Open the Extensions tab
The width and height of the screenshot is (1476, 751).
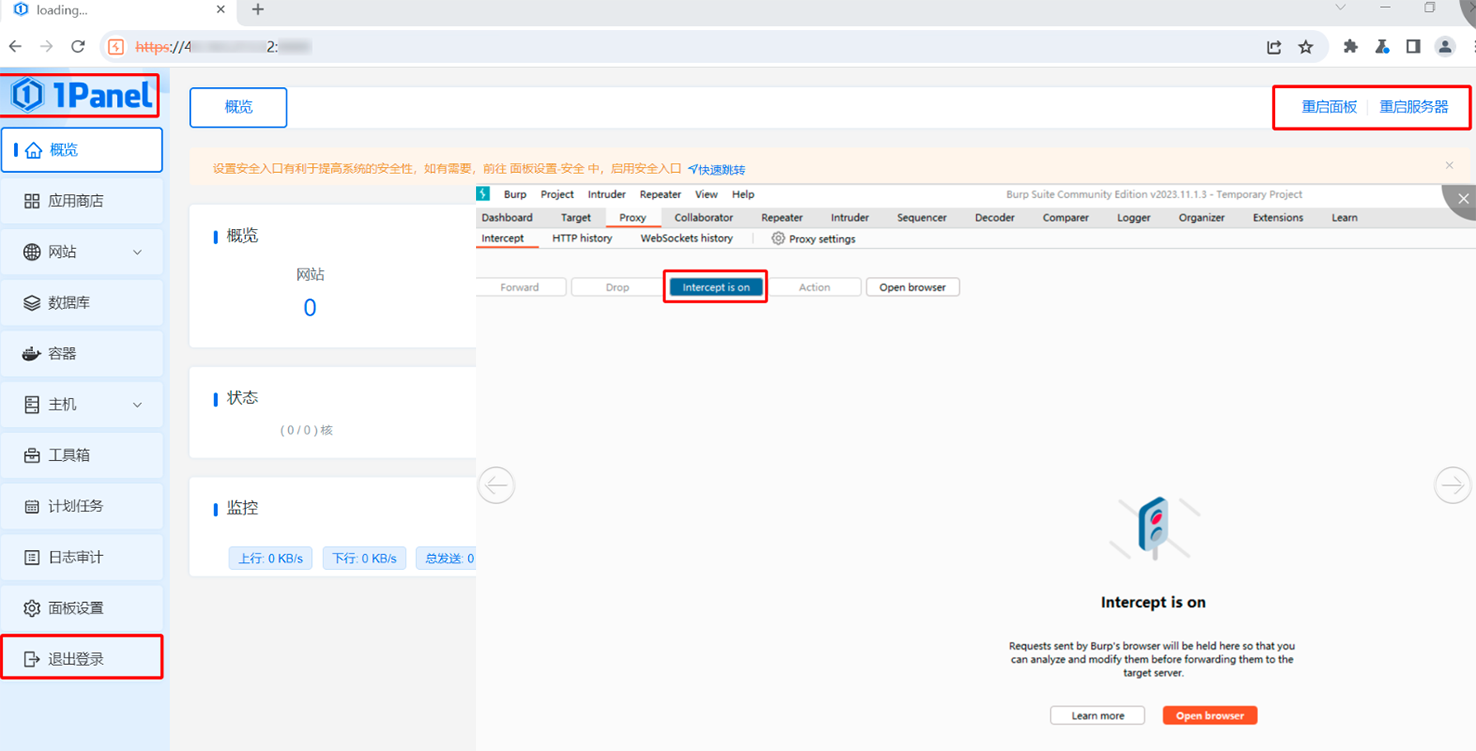(1278, 217)
